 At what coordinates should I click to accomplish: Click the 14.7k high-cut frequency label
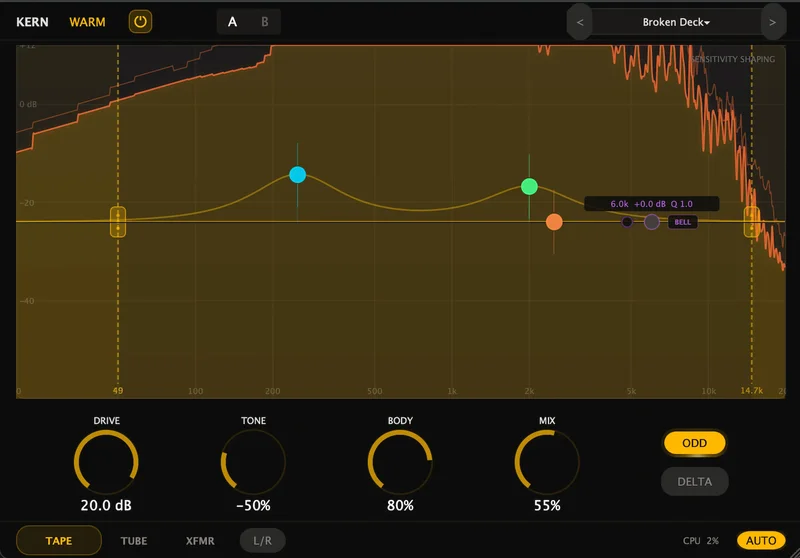[x=752, y=391]
